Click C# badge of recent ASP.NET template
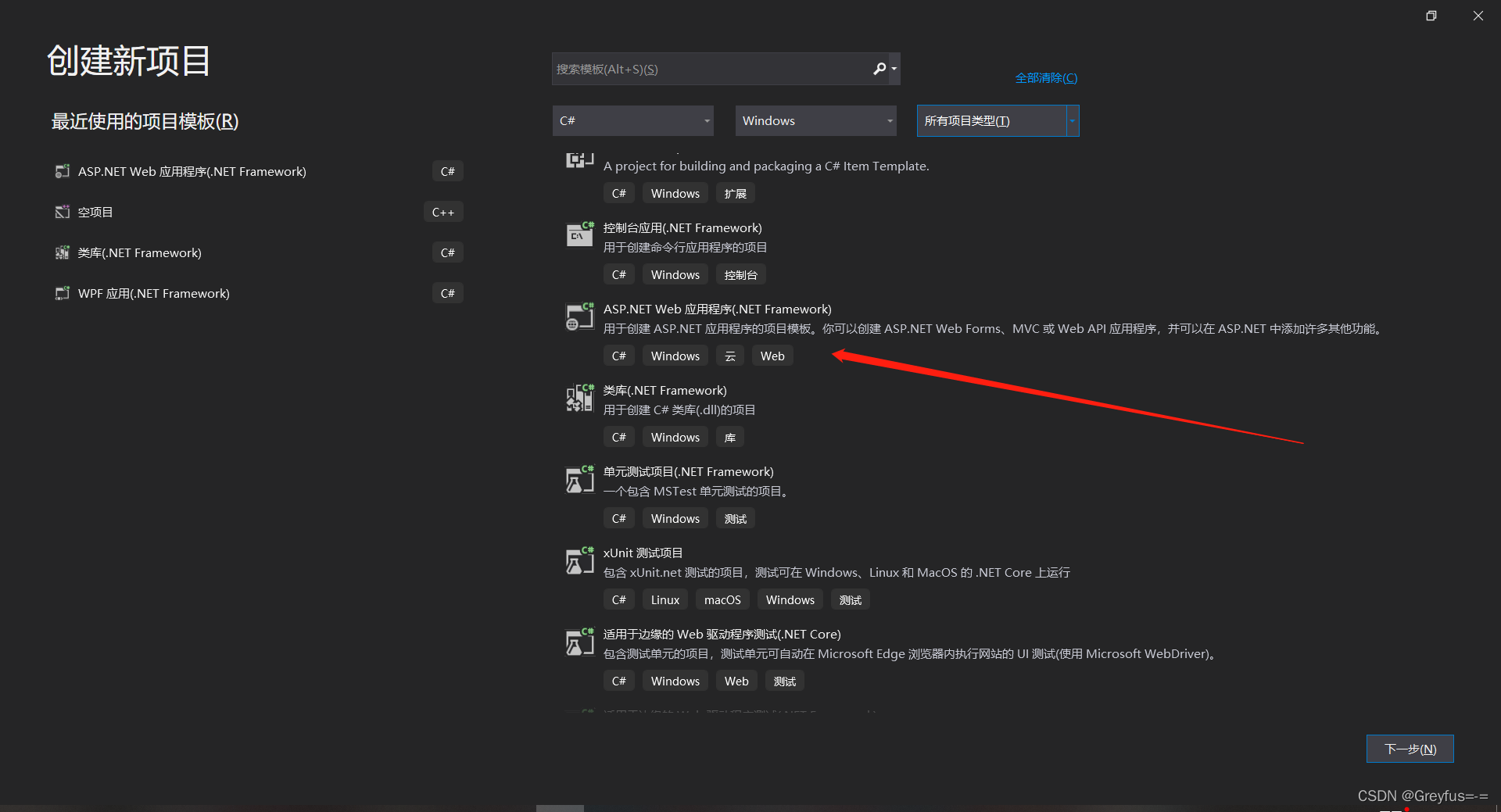This screenshot has width=1501, height=812. (x=447, y=171)
